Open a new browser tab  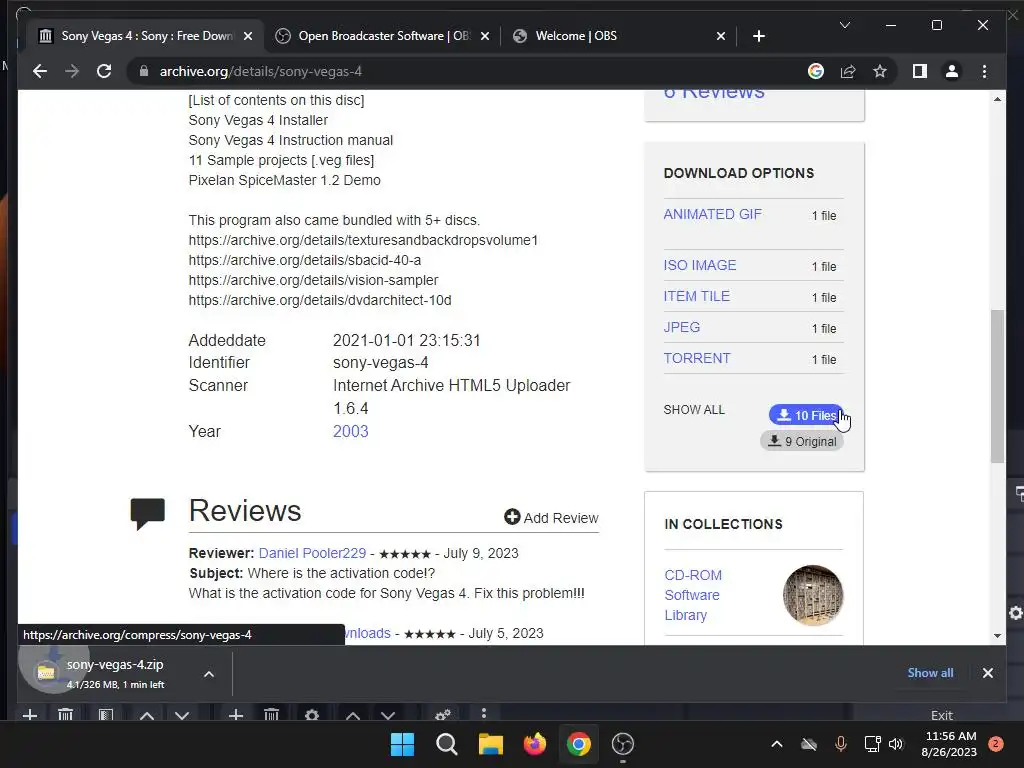[758, 36]
